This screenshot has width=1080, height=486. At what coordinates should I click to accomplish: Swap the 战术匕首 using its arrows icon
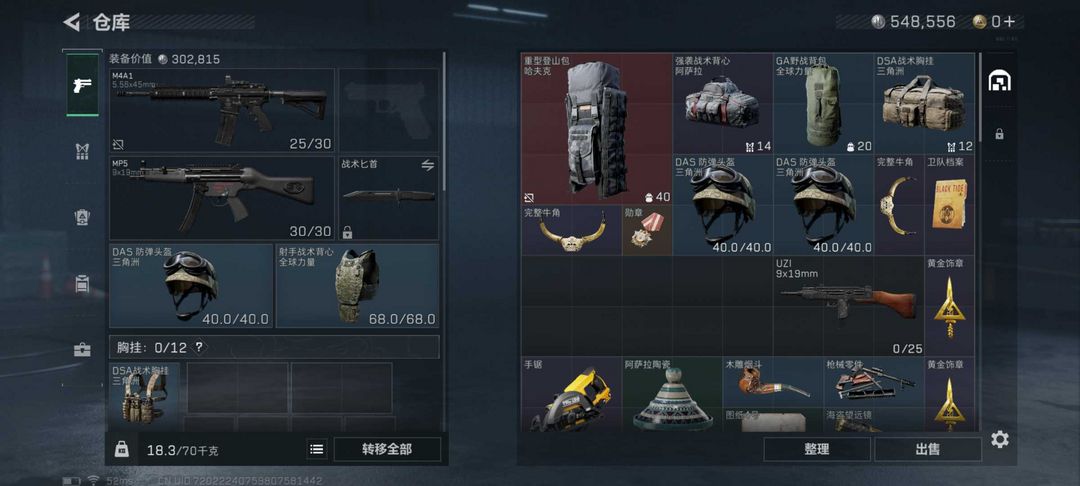pyautogui.click(x=428, y=165)
